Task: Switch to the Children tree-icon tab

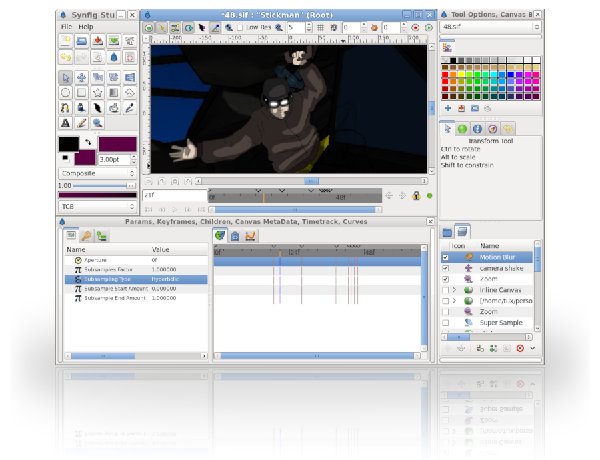Action: (101, 236)
